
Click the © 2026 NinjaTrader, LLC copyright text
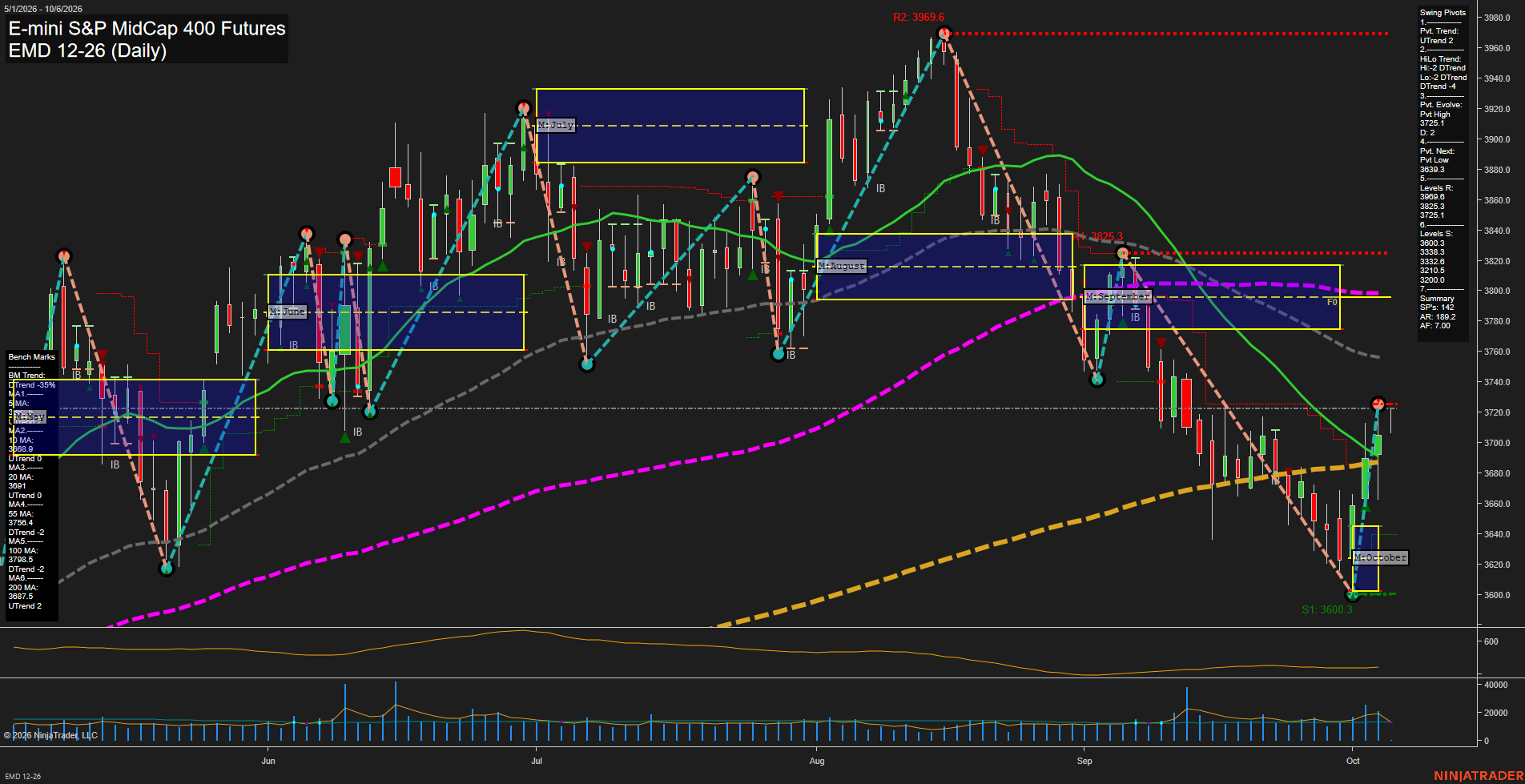[x=50, y=735]
